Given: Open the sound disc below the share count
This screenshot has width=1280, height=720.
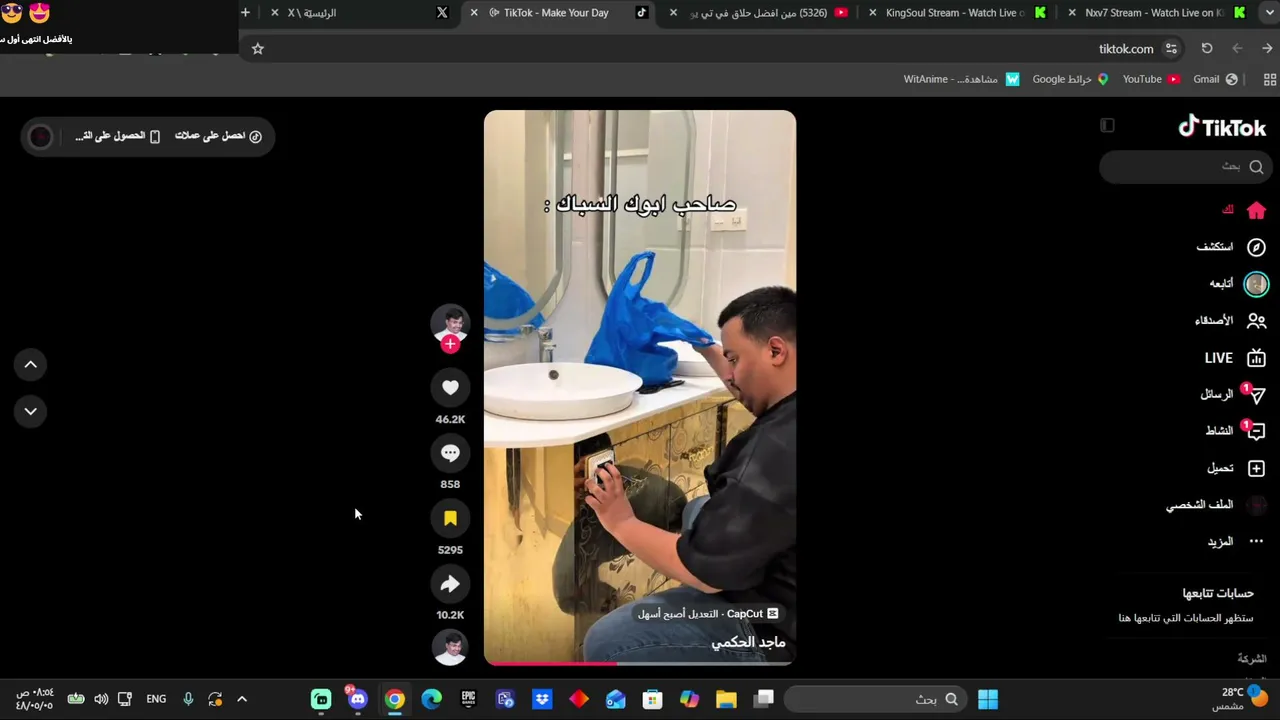Looking at the screenshot, I should pos(450,647).
